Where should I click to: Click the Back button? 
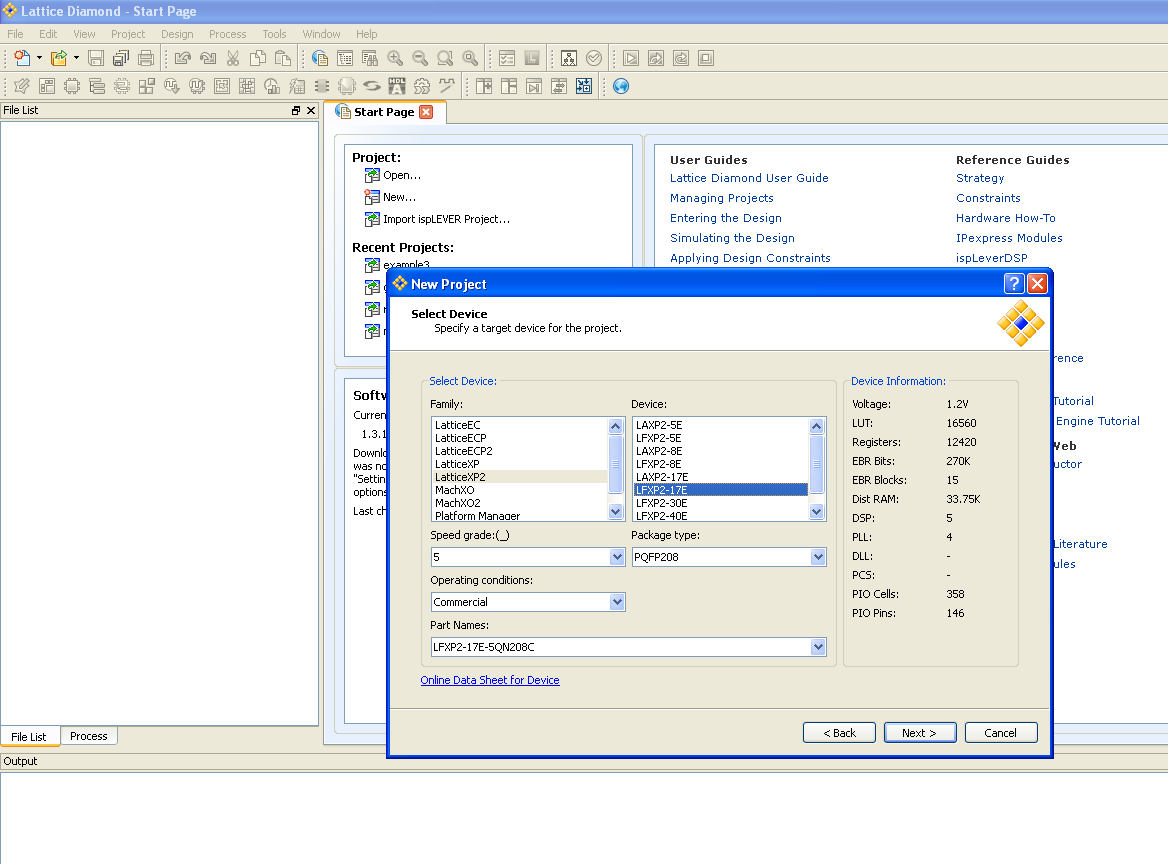[840, 733]
